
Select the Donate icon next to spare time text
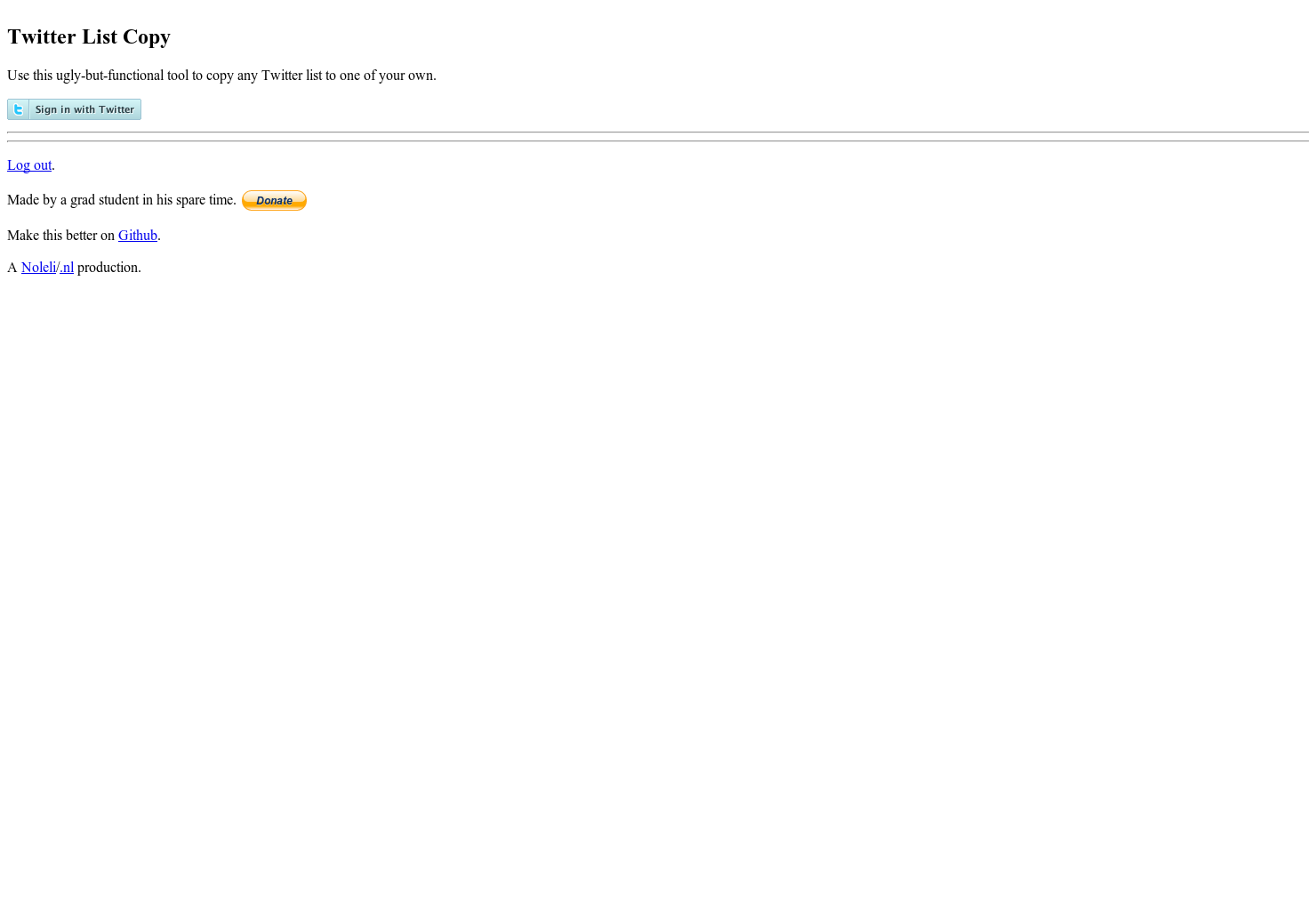274,200
